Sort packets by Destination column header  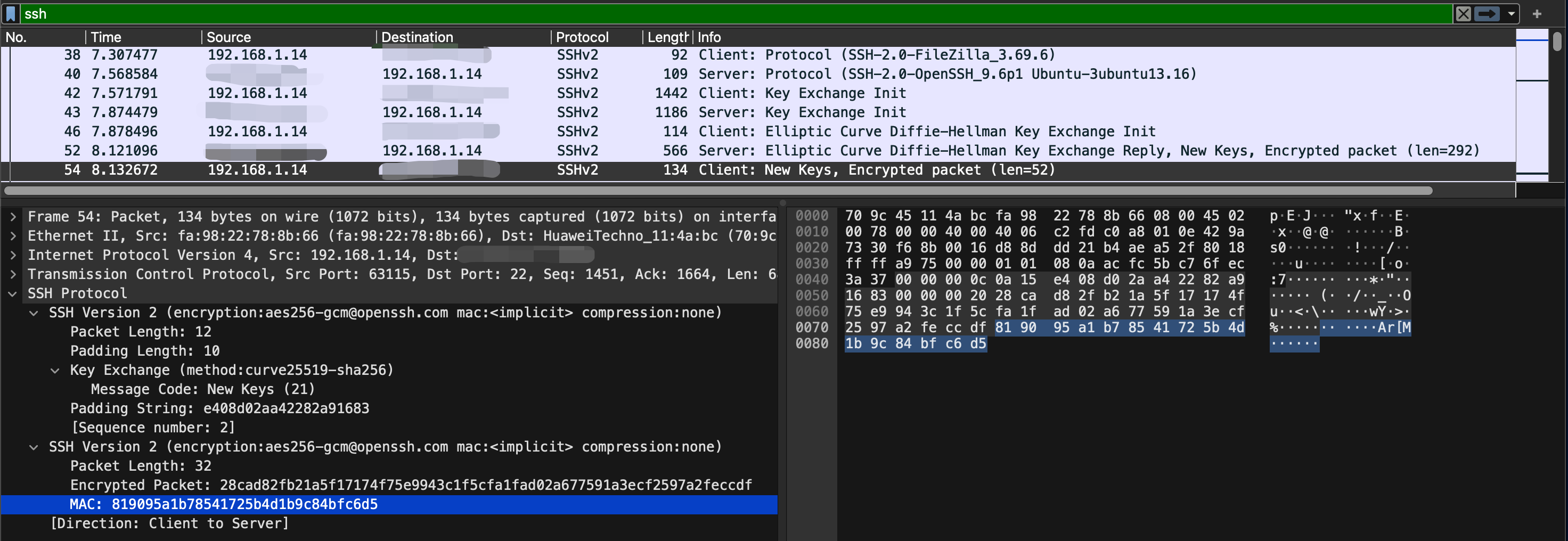[464, 37]
